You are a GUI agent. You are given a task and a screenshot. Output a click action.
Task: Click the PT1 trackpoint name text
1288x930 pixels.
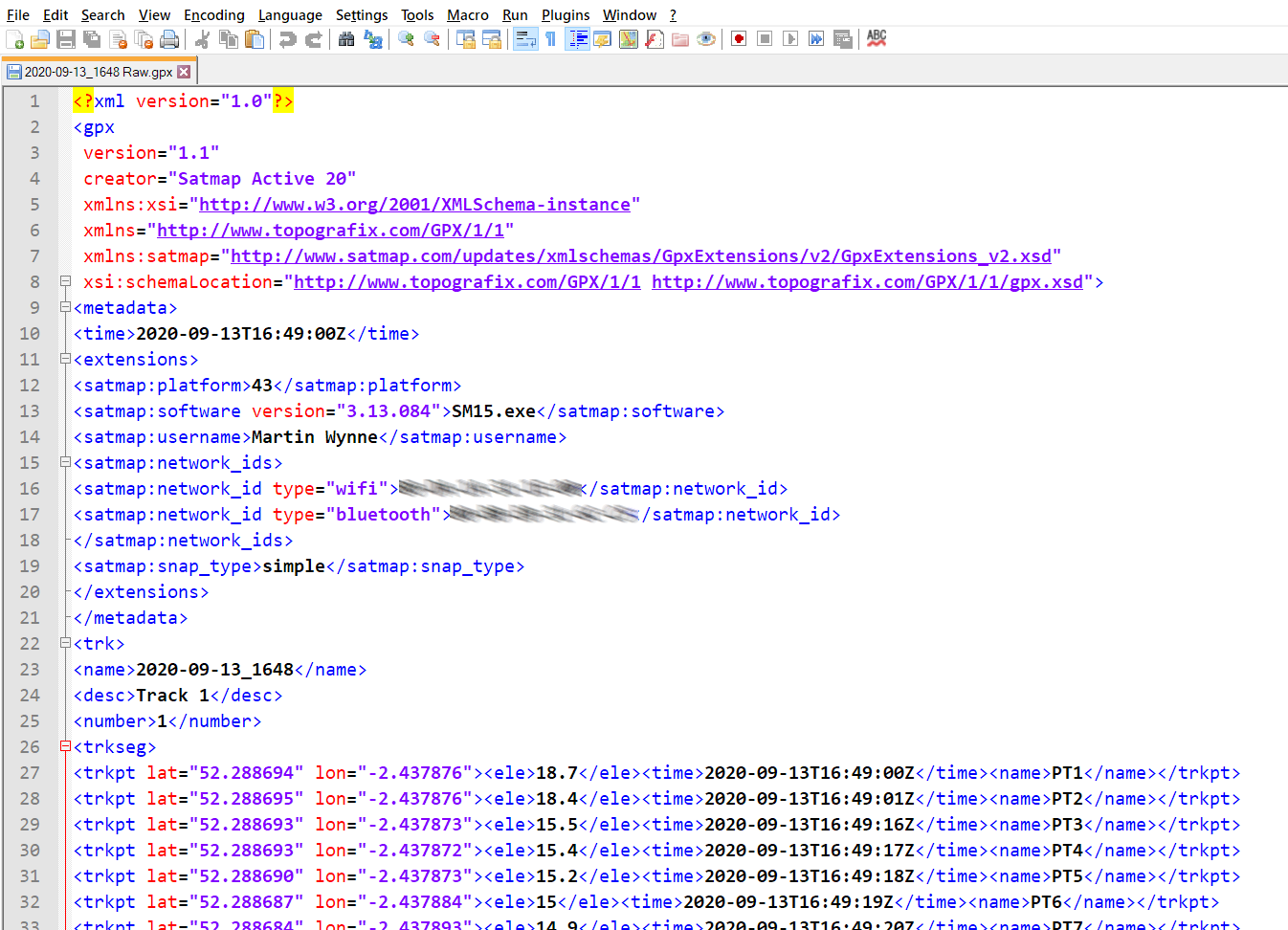pyautogui.click(x=1067, y=773)
